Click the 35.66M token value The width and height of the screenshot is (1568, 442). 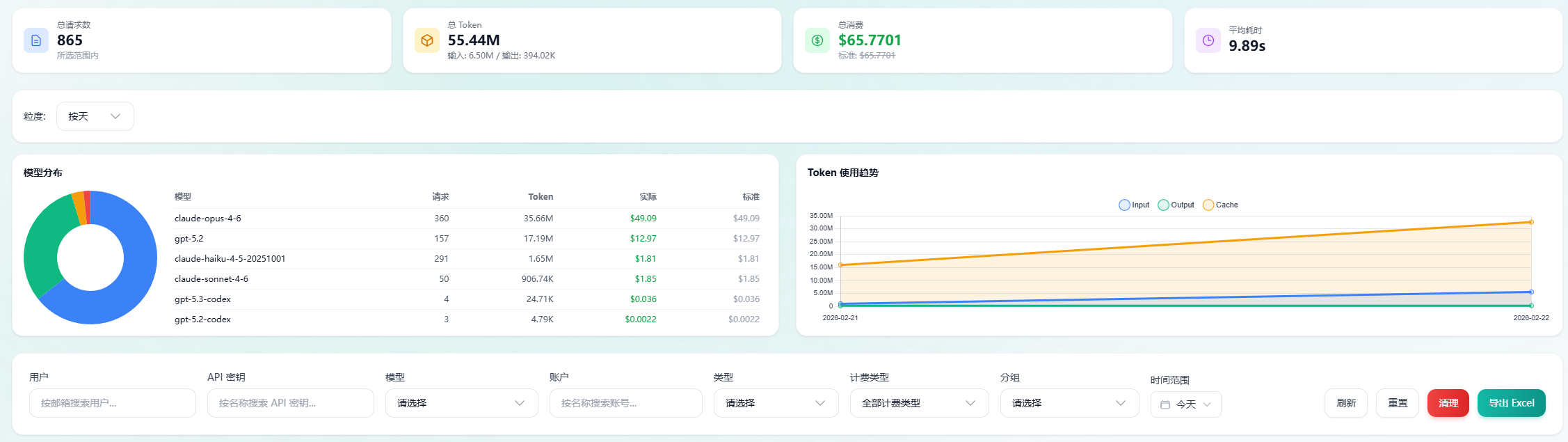tap(538, 218)
